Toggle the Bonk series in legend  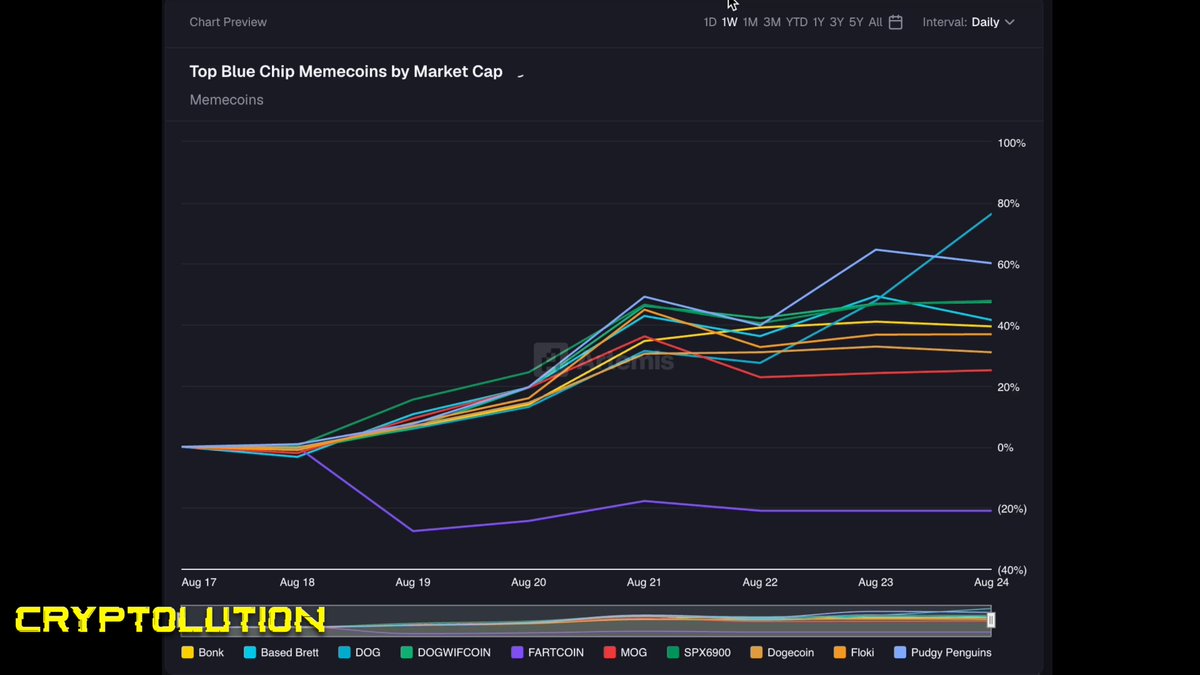[202, 653]
